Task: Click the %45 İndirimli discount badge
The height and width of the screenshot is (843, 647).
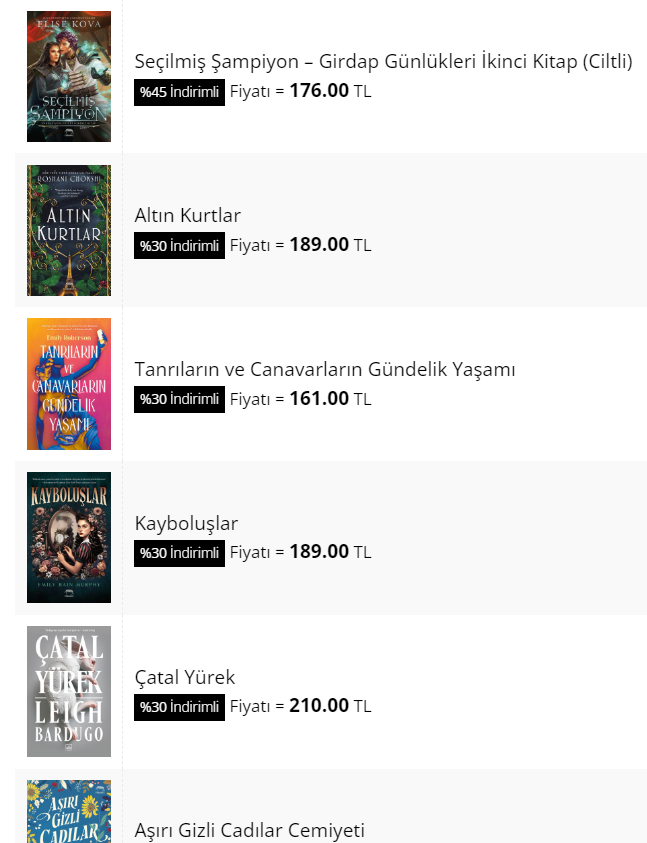Action: pos(179,92)
